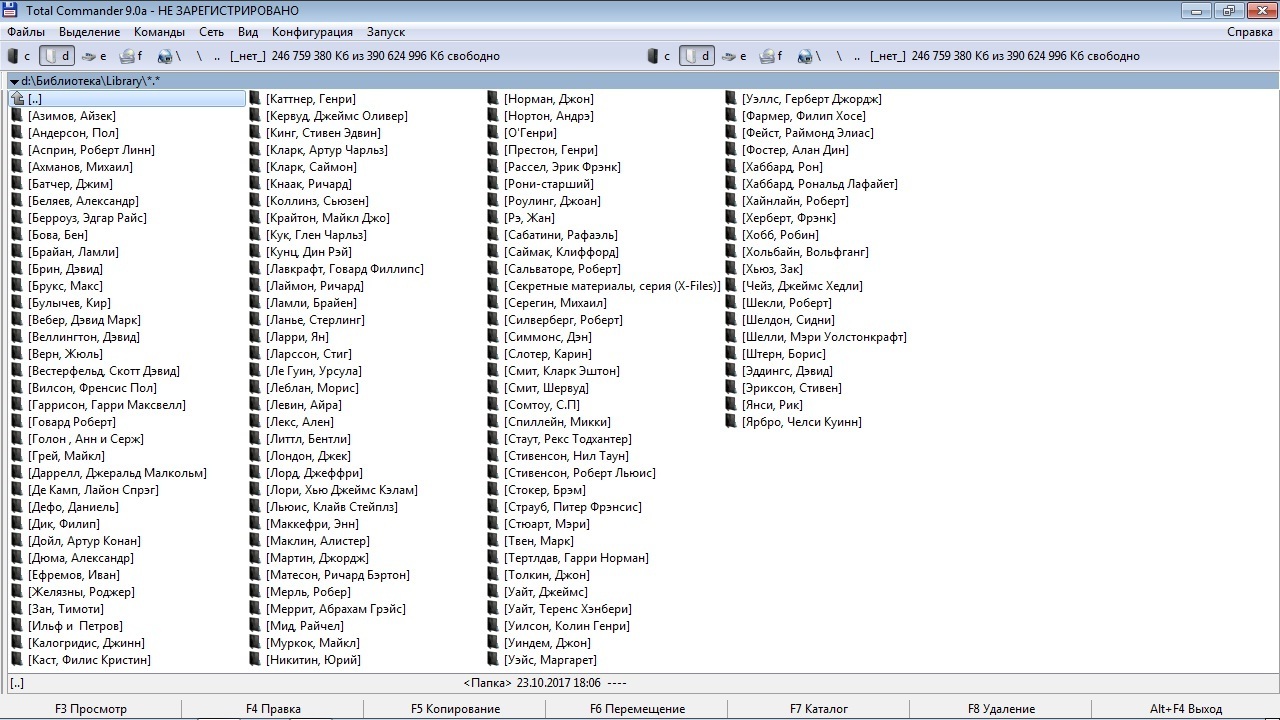This screenshot has width=1280, height=720.
Task: Switch left panel to drive c
Action: tap(19, 56)
